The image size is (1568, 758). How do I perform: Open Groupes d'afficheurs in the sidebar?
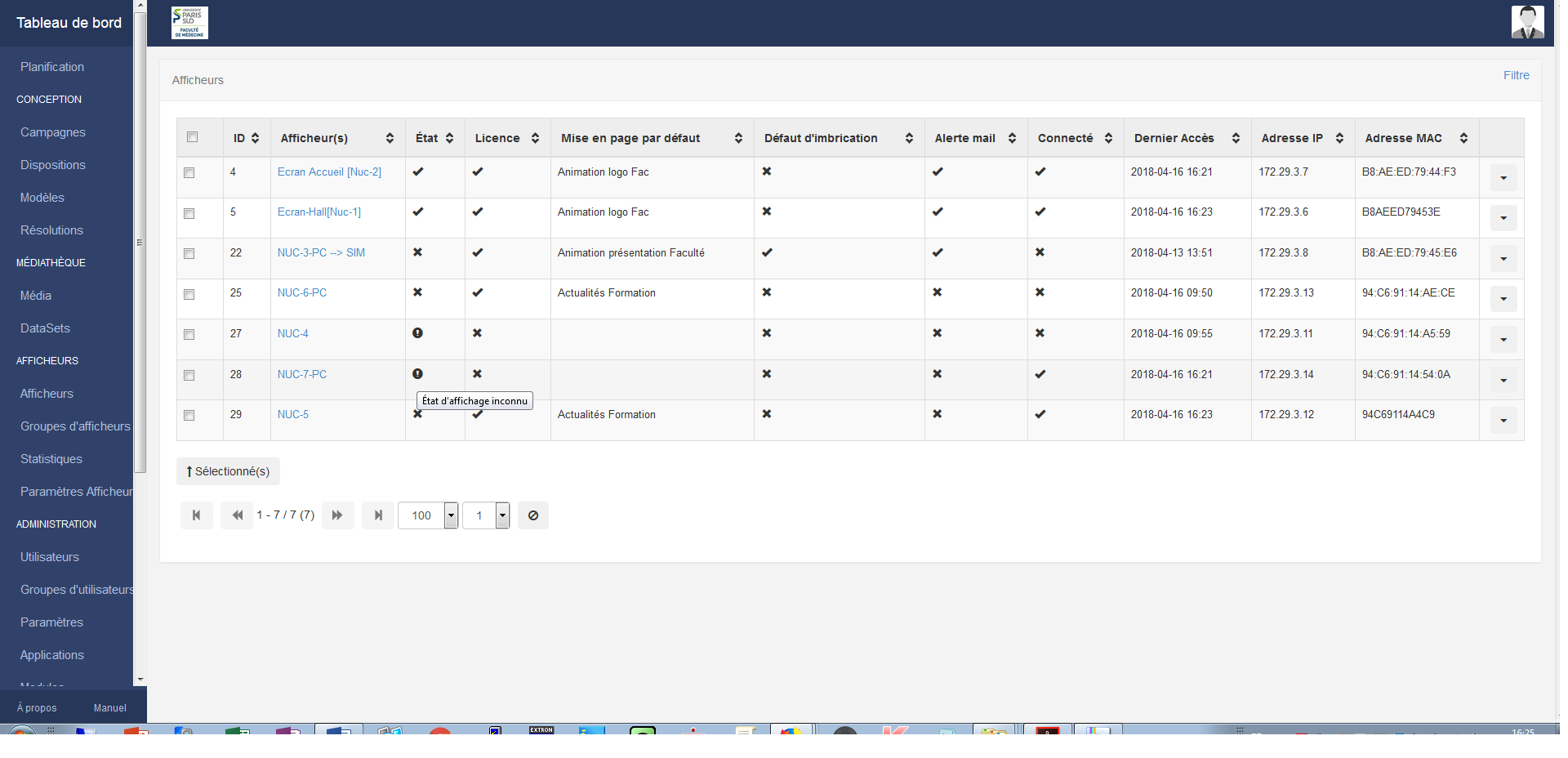coord(75,426)
